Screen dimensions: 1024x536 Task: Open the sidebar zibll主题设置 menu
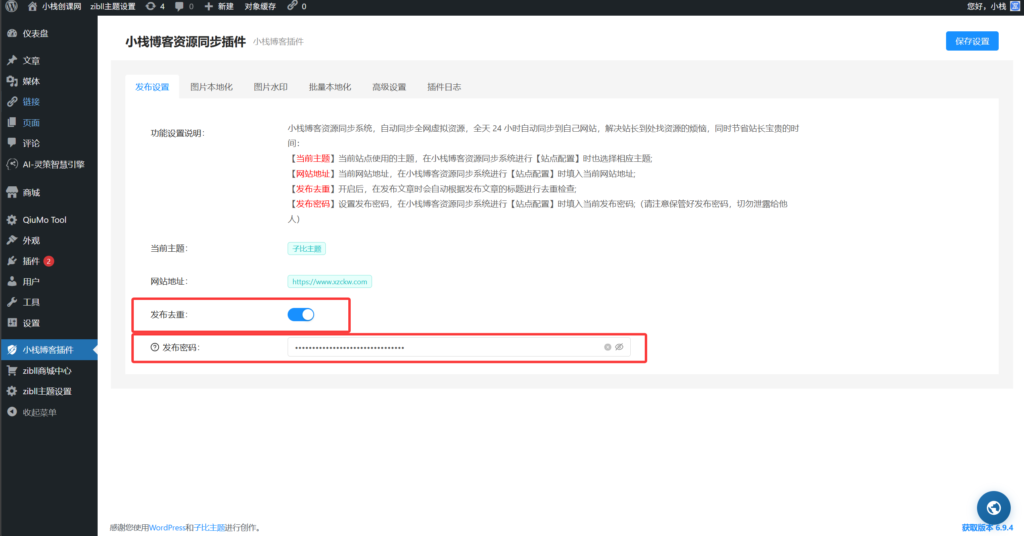(x=48, y=392)
